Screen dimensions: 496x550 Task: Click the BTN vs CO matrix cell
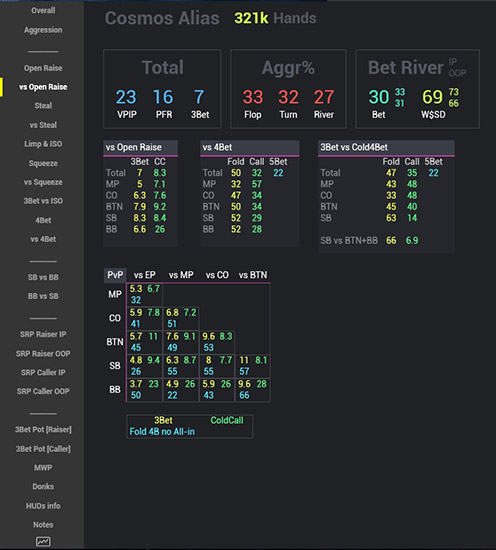pyautogui.click(x=217, y=342)
